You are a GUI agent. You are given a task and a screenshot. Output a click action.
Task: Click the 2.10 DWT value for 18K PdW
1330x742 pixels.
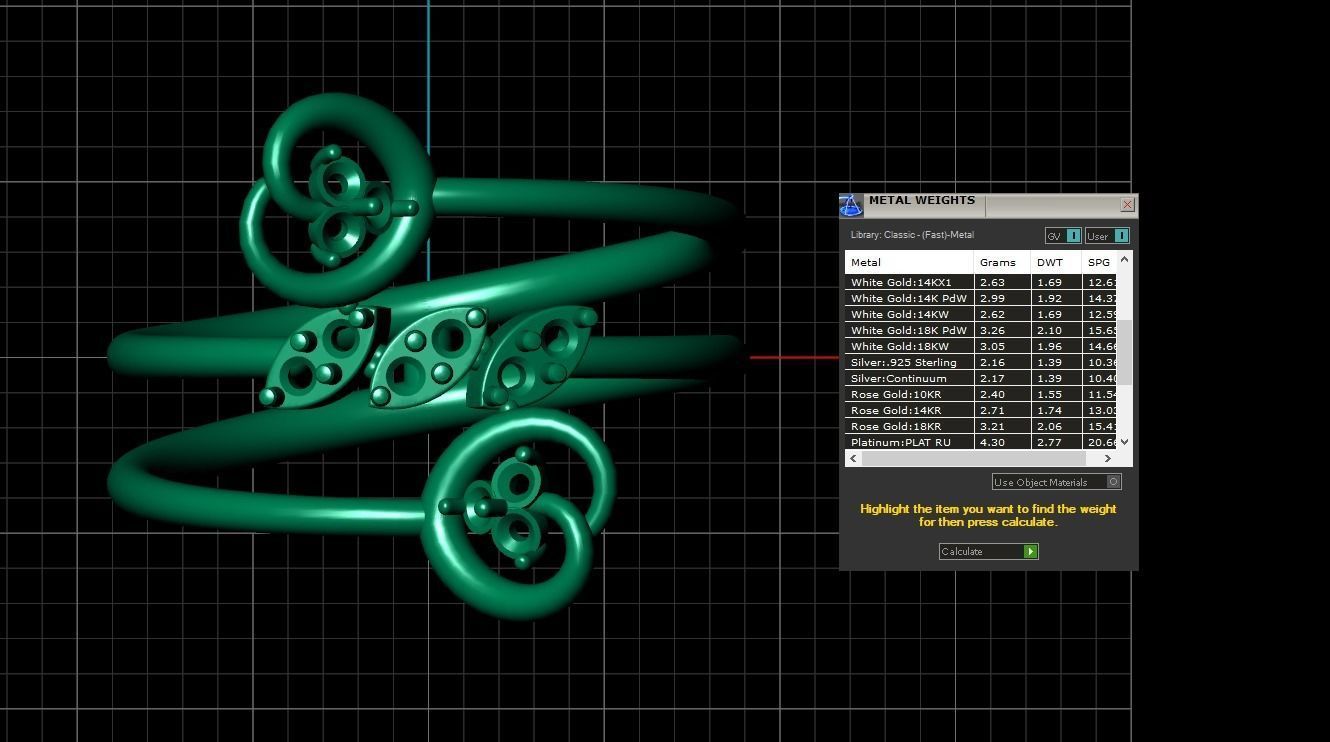pos(1049,330)
